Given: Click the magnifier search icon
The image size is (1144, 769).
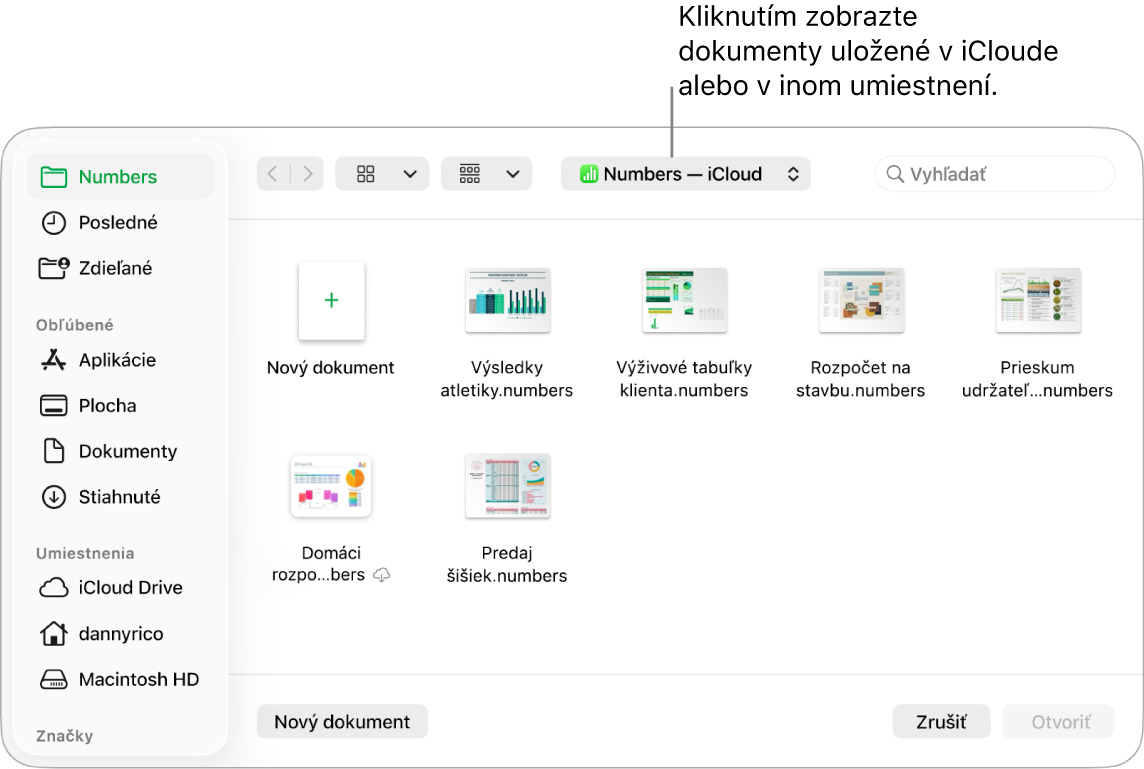Looking at the screenshot, I should coord(894,174).
